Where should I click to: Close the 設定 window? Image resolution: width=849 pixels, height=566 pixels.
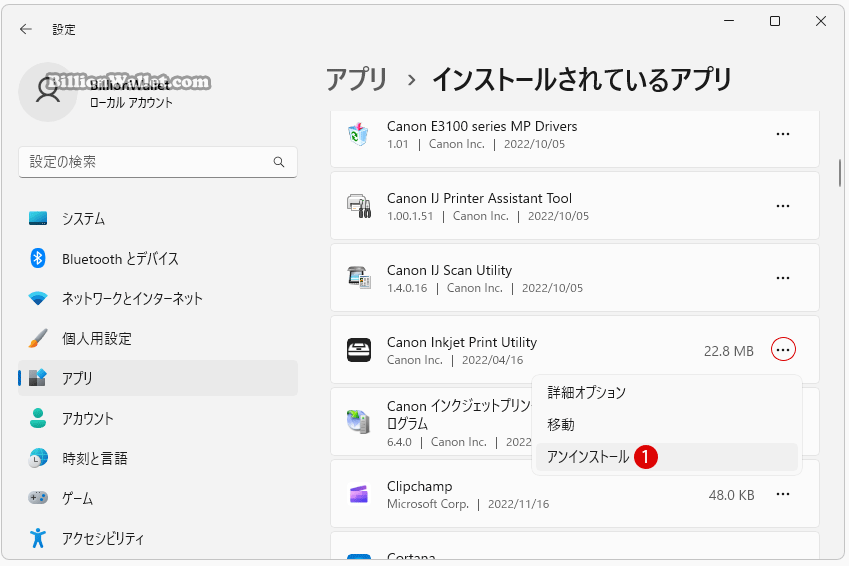pyautogui.click(x=821, y=21)
